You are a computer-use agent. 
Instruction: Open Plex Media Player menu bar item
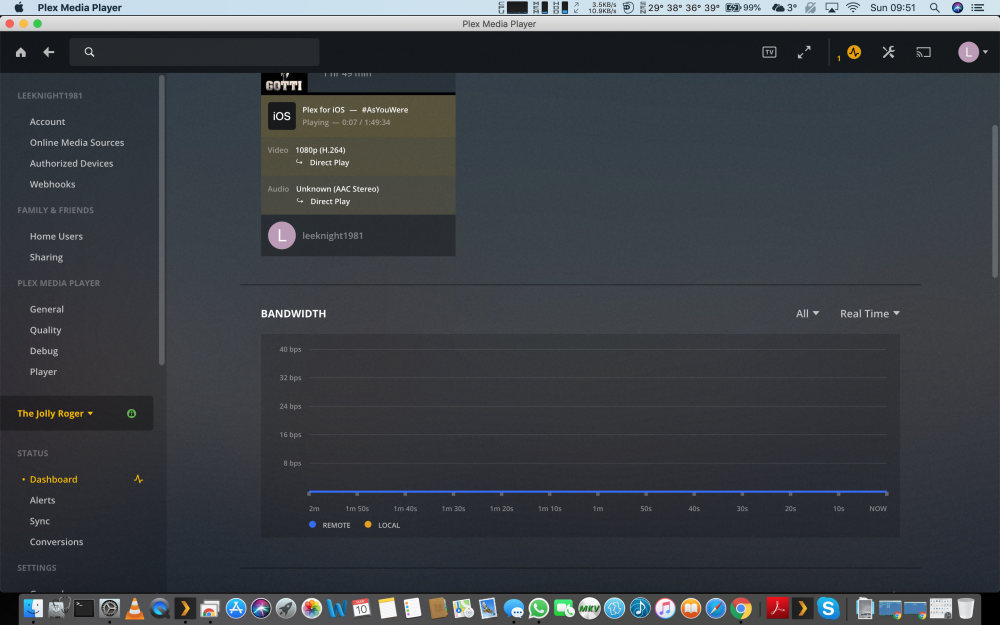[80, 8]
